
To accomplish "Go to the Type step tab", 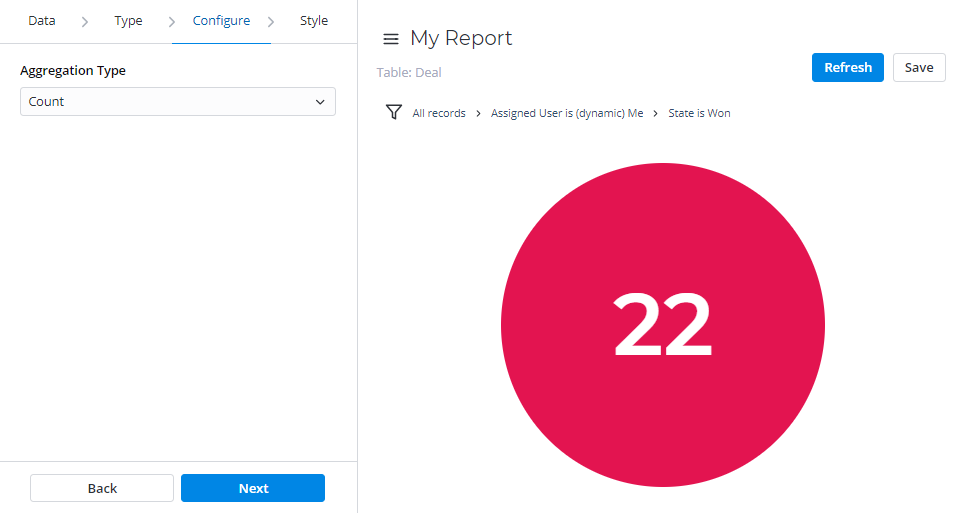I will (128, 21).
